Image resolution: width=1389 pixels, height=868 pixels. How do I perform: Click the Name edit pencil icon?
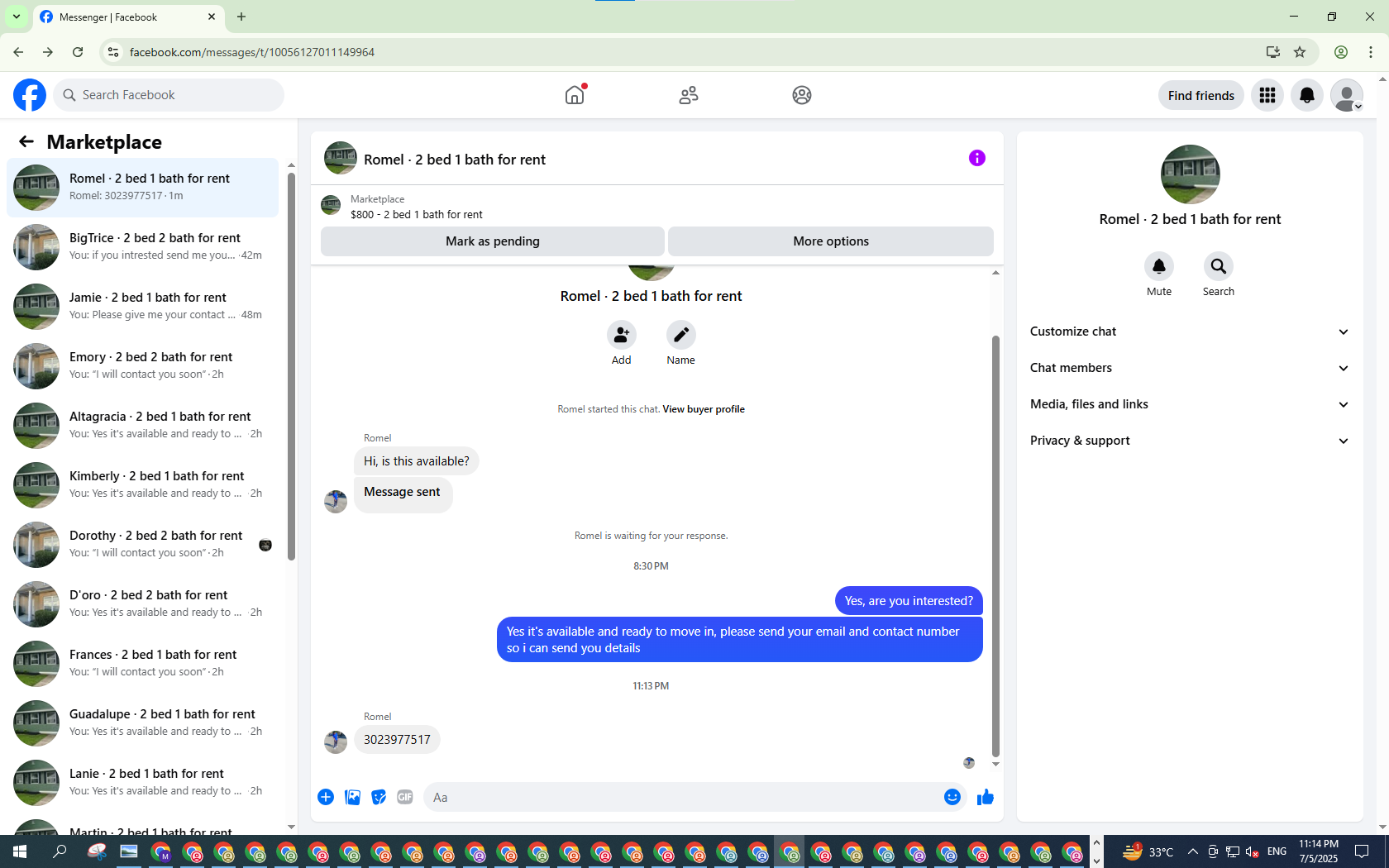pyautogui.click(x=681, y=335)
